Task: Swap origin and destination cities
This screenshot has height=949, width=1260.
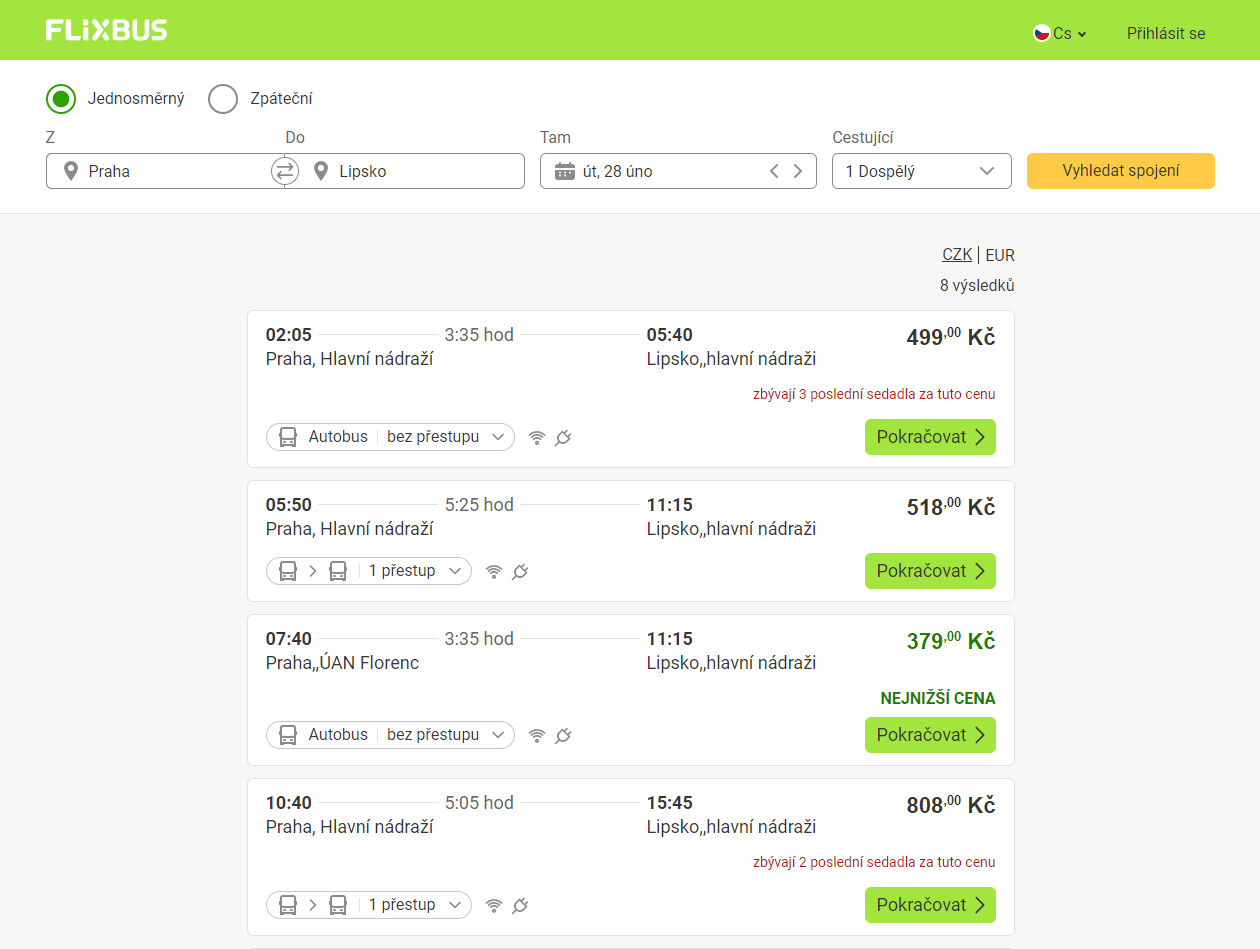Action: 285,171
